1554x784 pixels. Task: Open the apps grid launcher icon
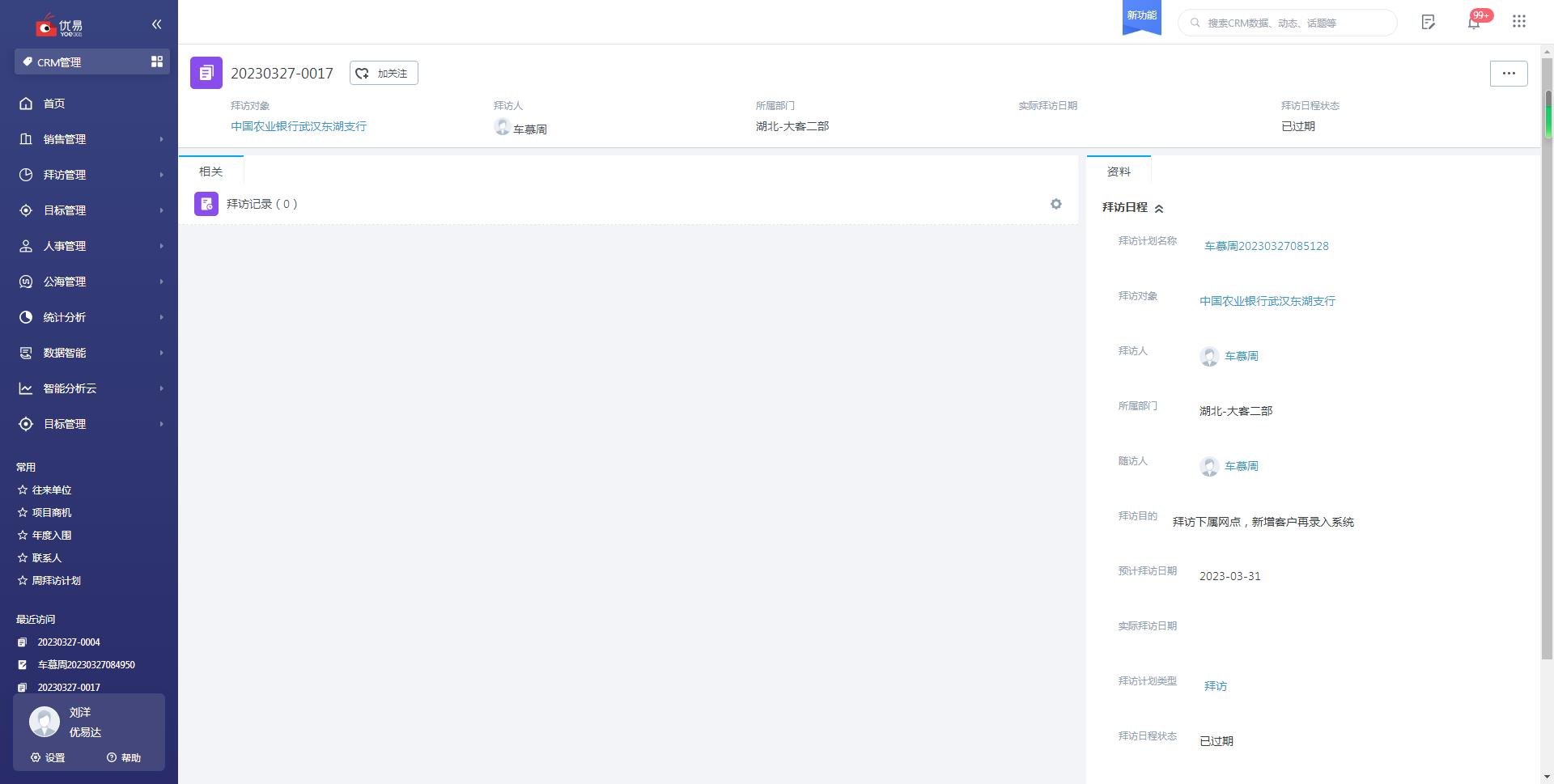point(1518,22)
